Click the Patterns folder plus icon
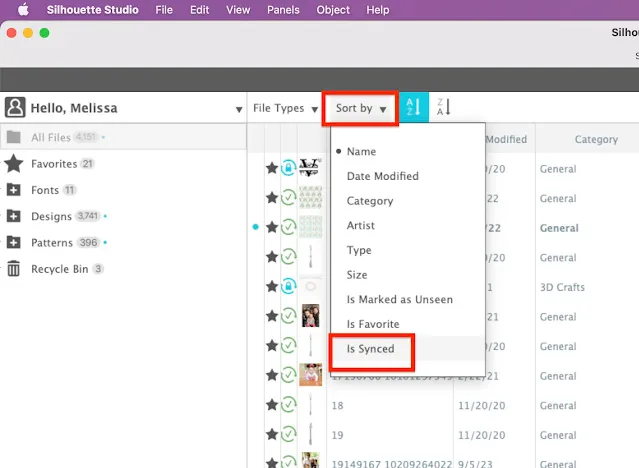The height and width of the screenshot is (468, 639). [13, 242]
